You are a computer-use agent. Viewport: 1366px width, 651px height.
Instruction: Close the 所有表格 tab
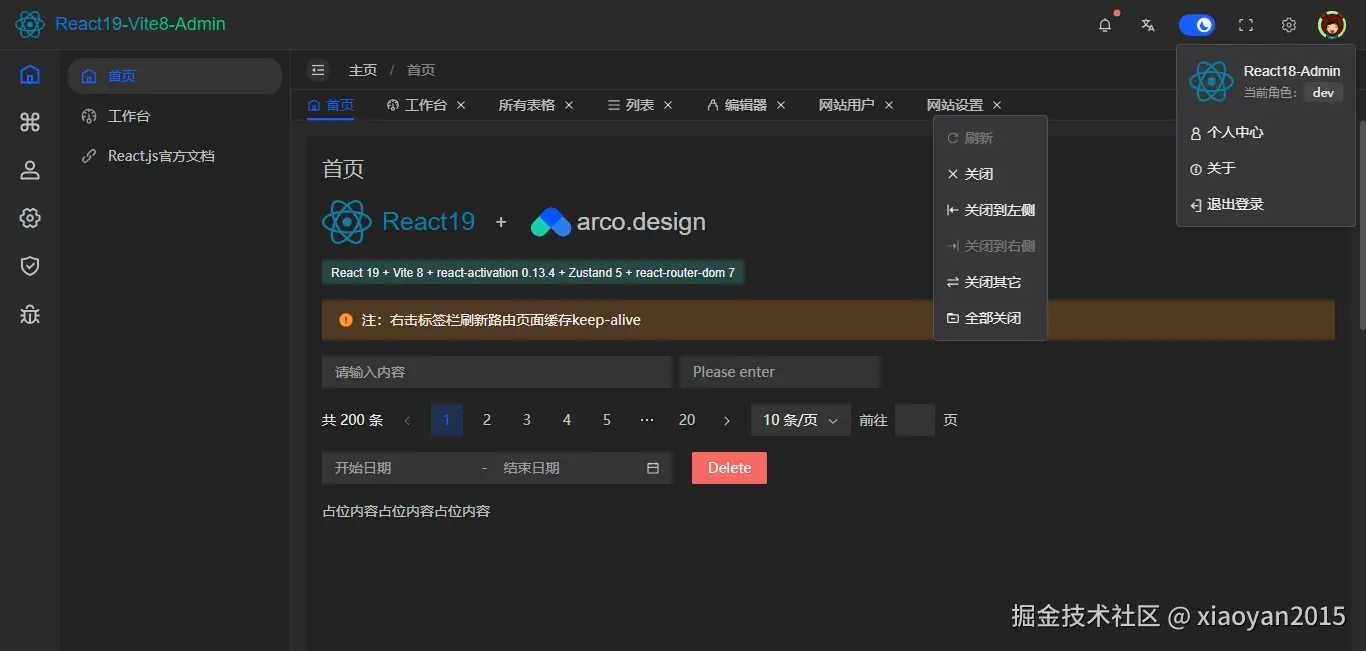pyautogui.click(x=569, y=105)
